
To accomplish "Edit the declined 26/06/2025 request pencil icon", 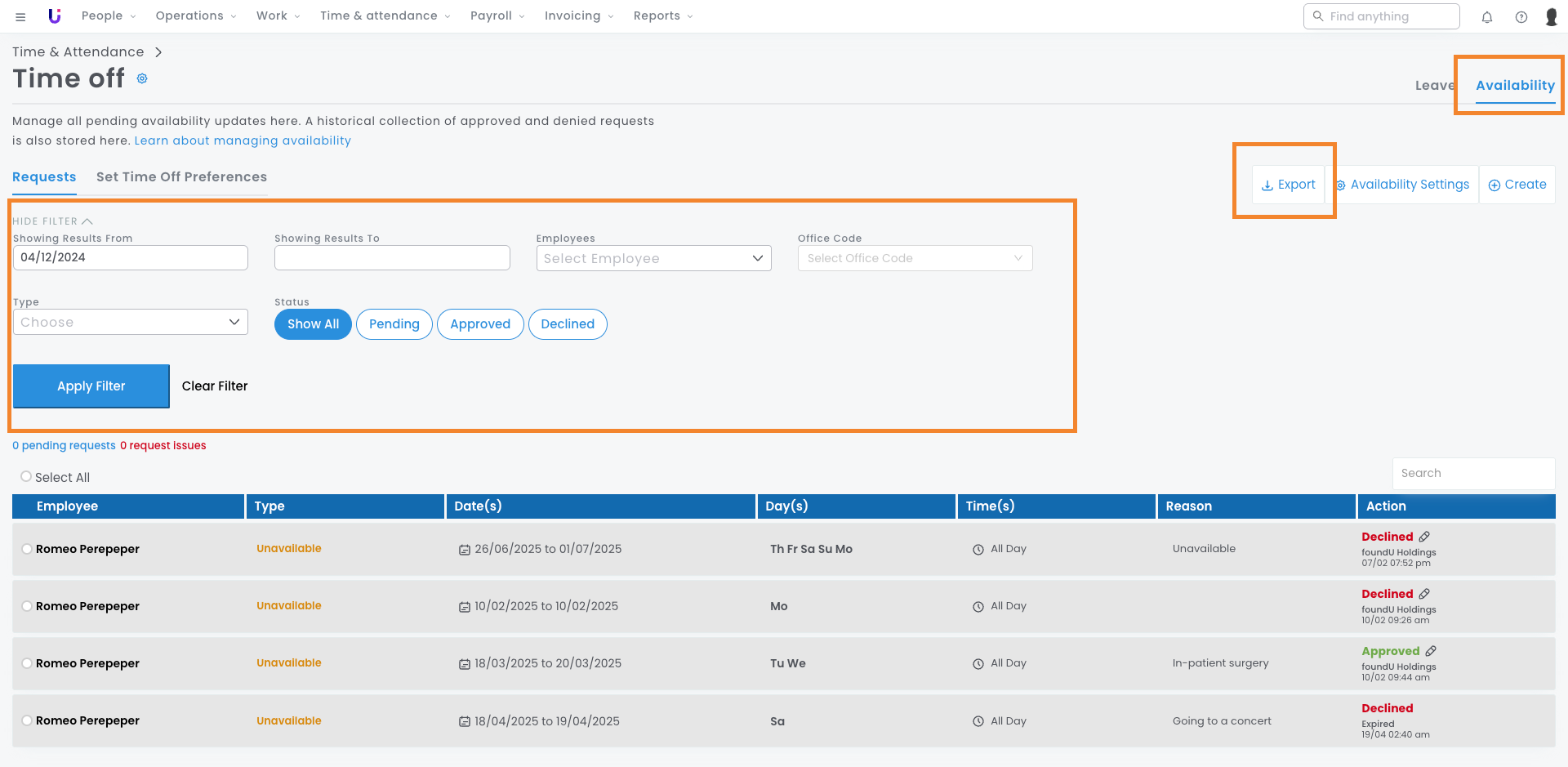I will (1424, 537).
